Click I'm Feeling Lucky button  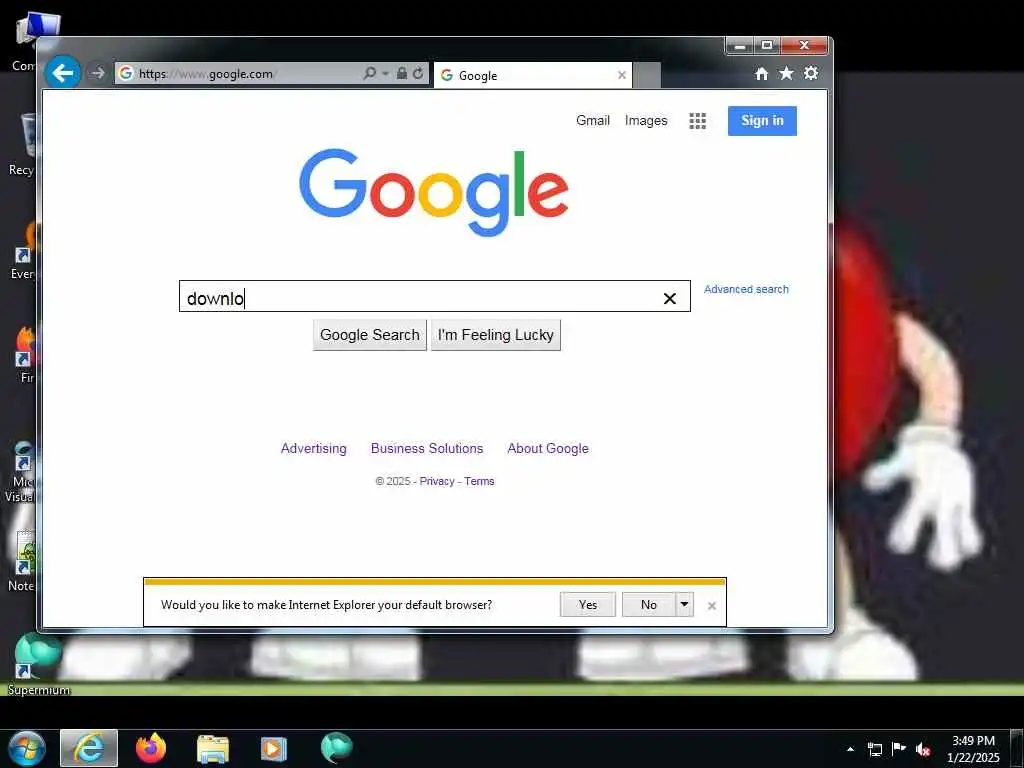pyautogui.click(x=496, y=335)
